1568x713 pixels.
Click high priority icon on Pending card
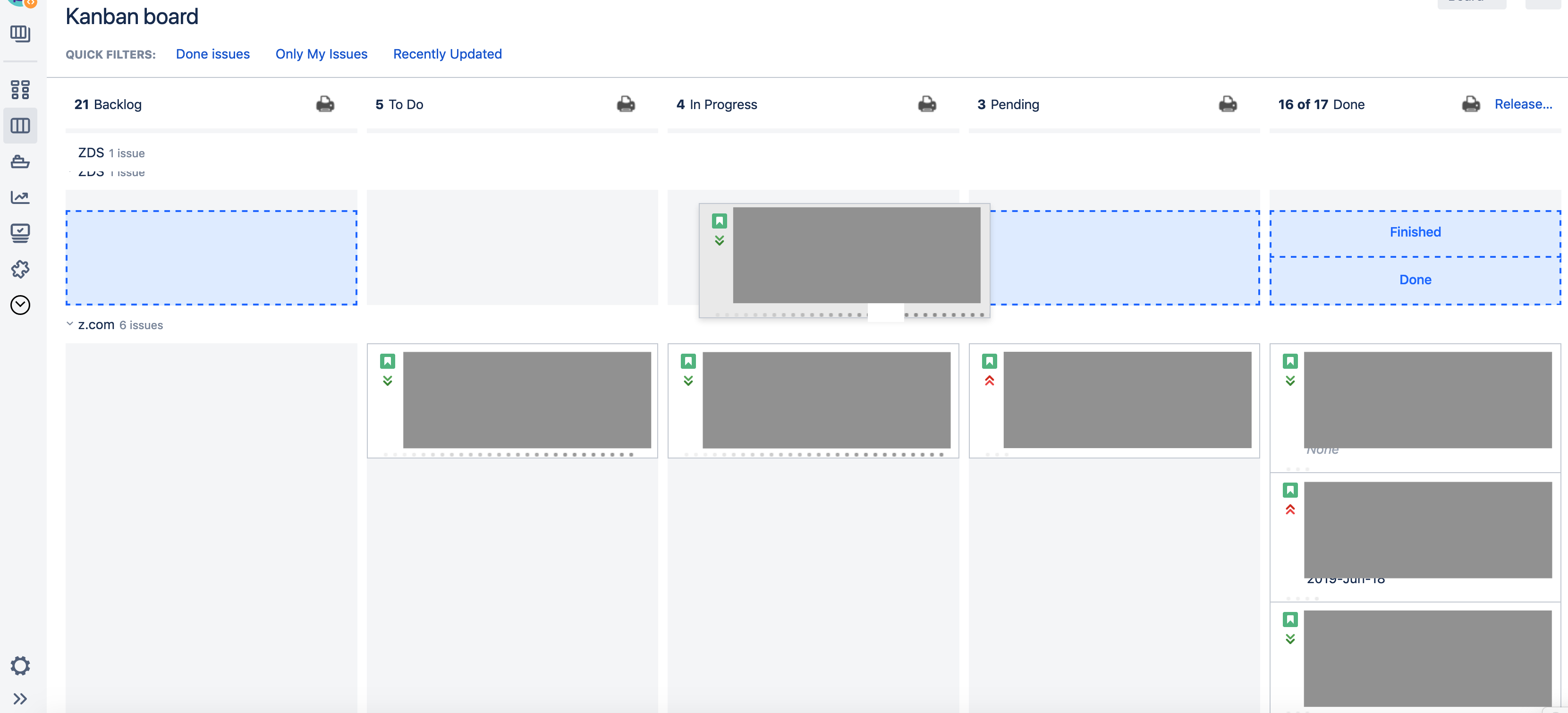pyautogui.click(x=989, y=381)
